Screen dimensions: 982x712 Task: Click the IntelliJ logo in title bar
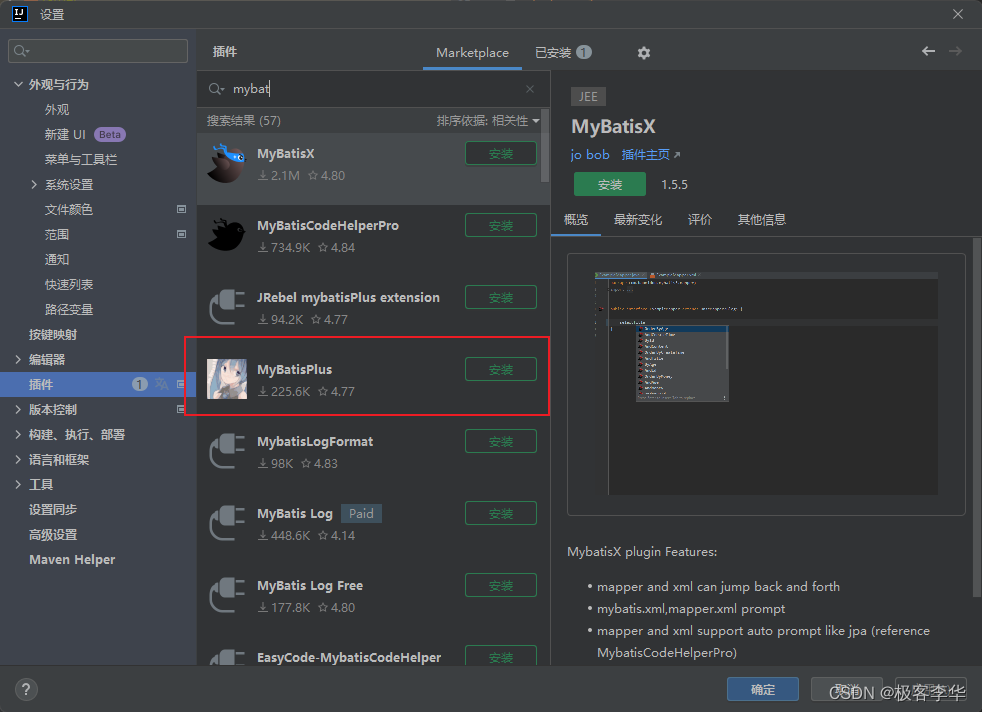20,14
